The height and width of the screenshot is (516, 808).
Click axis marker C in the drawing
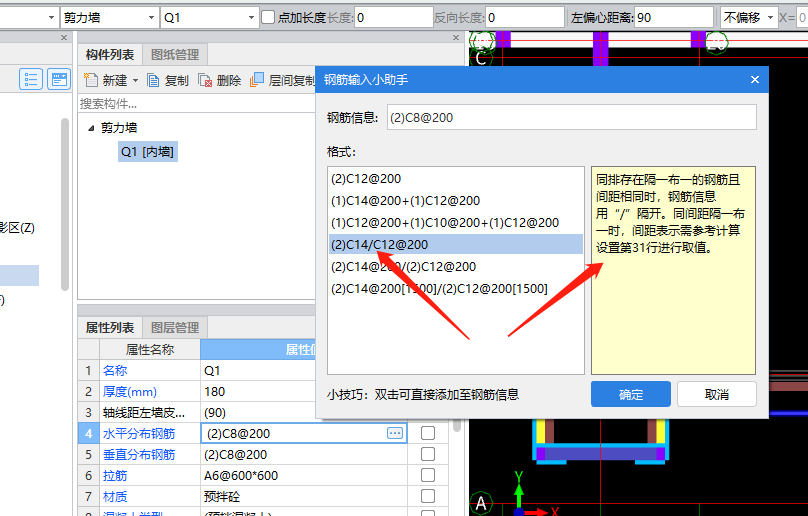click(x=481, y=58)
